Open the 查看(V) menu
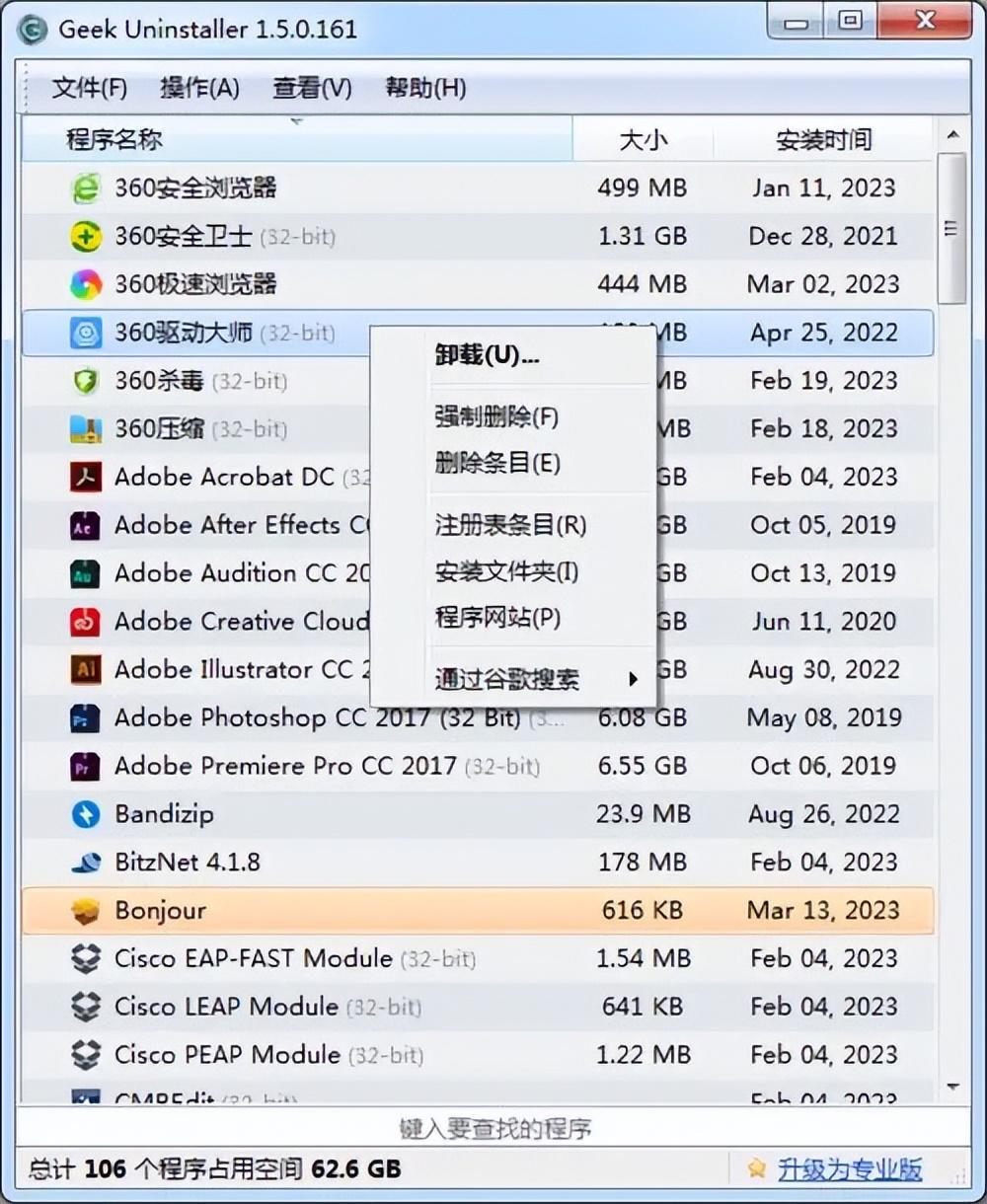The height and width of the screenshot is (1204, 987). pyautogui.click(x=312, y=88)
